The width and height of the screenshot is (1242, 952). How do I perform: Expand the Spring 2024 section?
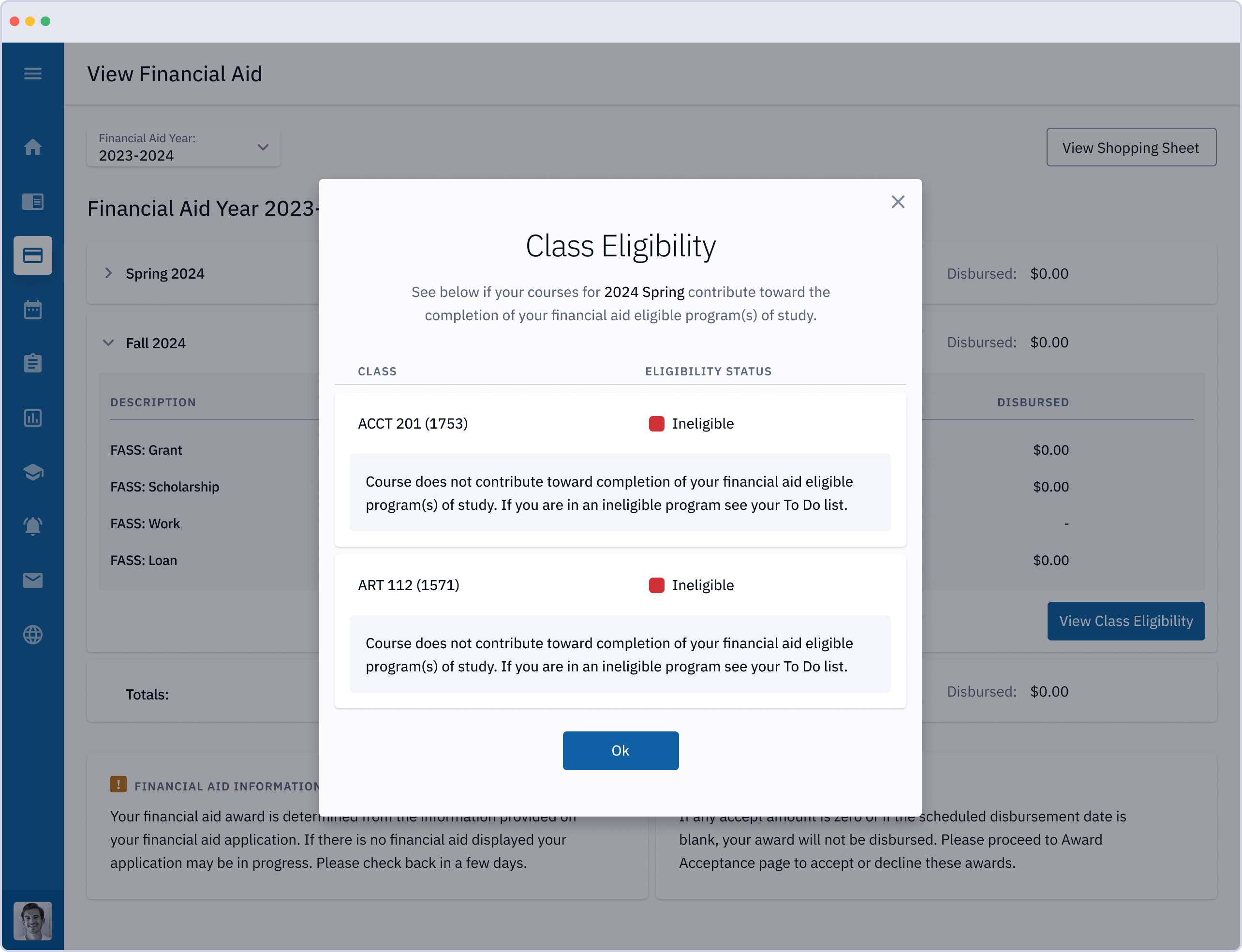point(108,273)
